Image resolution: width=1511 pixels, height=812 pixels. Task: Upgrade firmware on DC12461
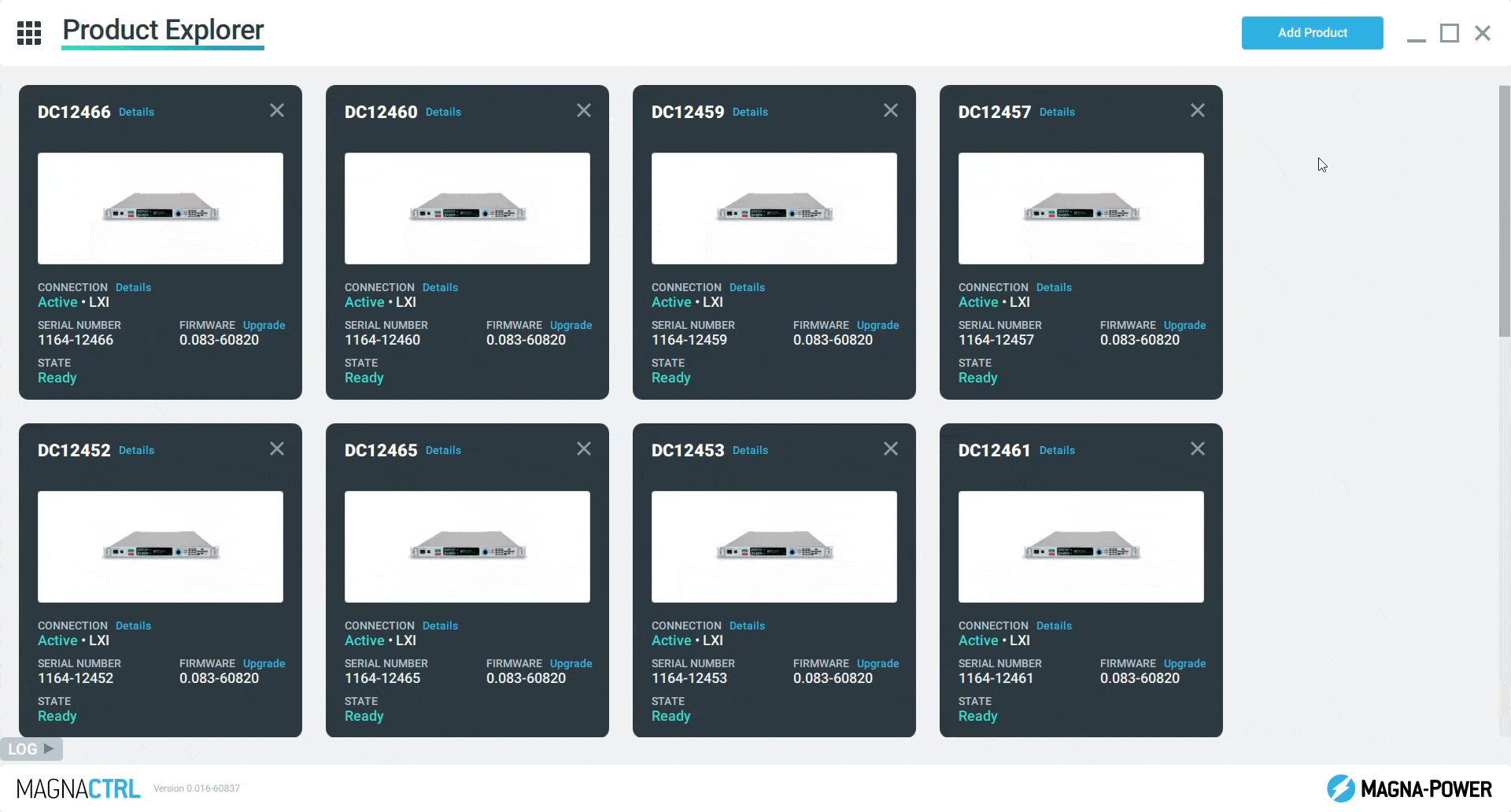[x=1184, y=664]
